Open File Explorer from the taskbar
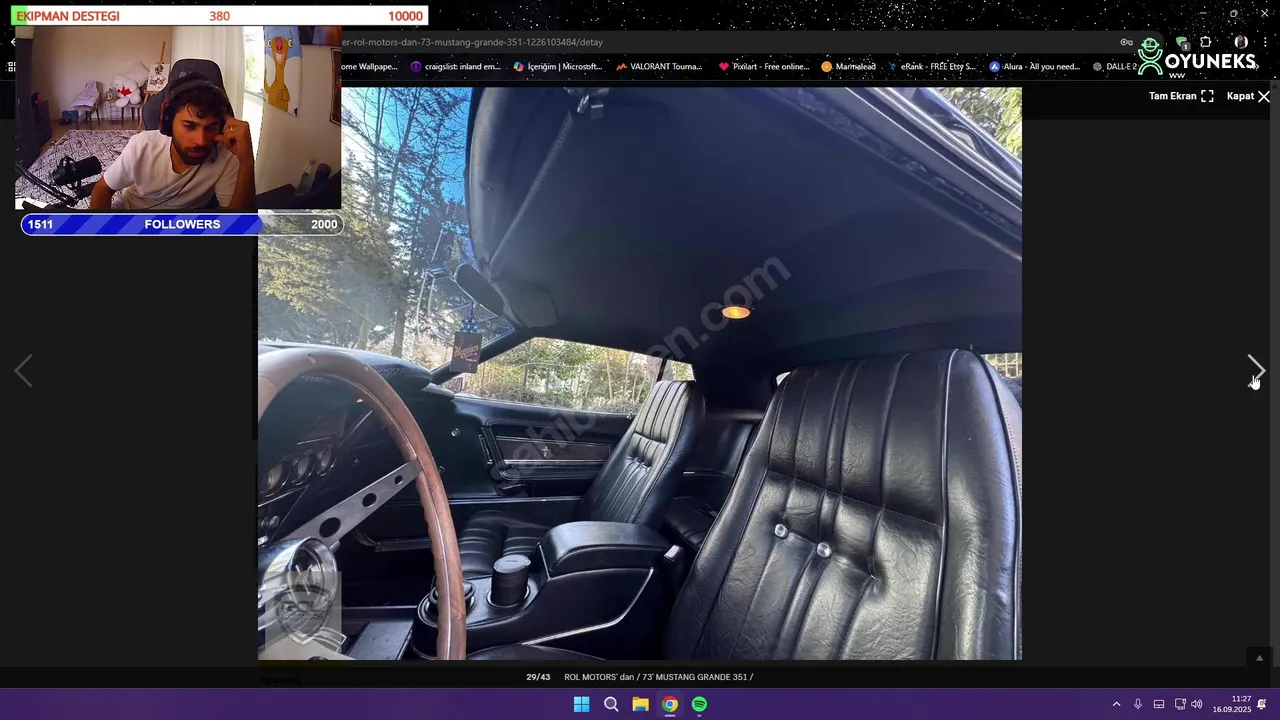Image resolution: width=1280 pixels, height=720 pixels. 640,704
